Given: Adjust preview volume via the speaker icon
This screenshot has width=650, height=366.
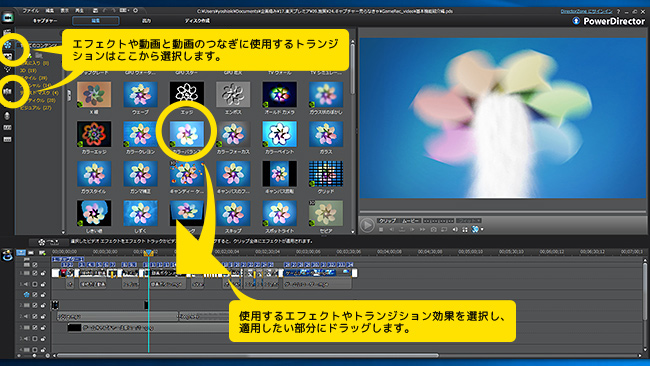Looking at the screenshot, I should (455, 229).
